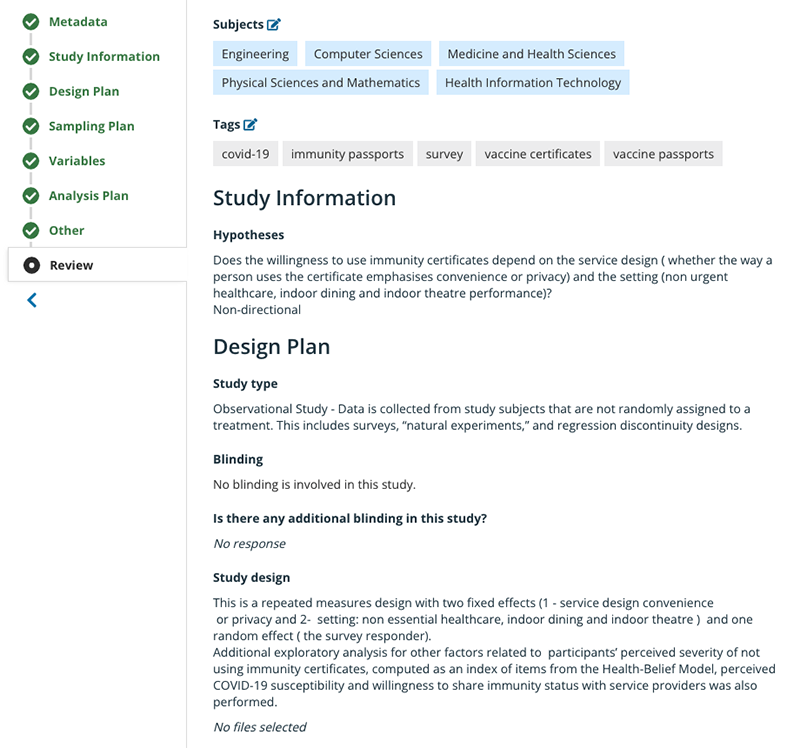Click the Design Plan section heading
Image resolution: width=800 pixels, height=748 pixels.
pos(271,346)
